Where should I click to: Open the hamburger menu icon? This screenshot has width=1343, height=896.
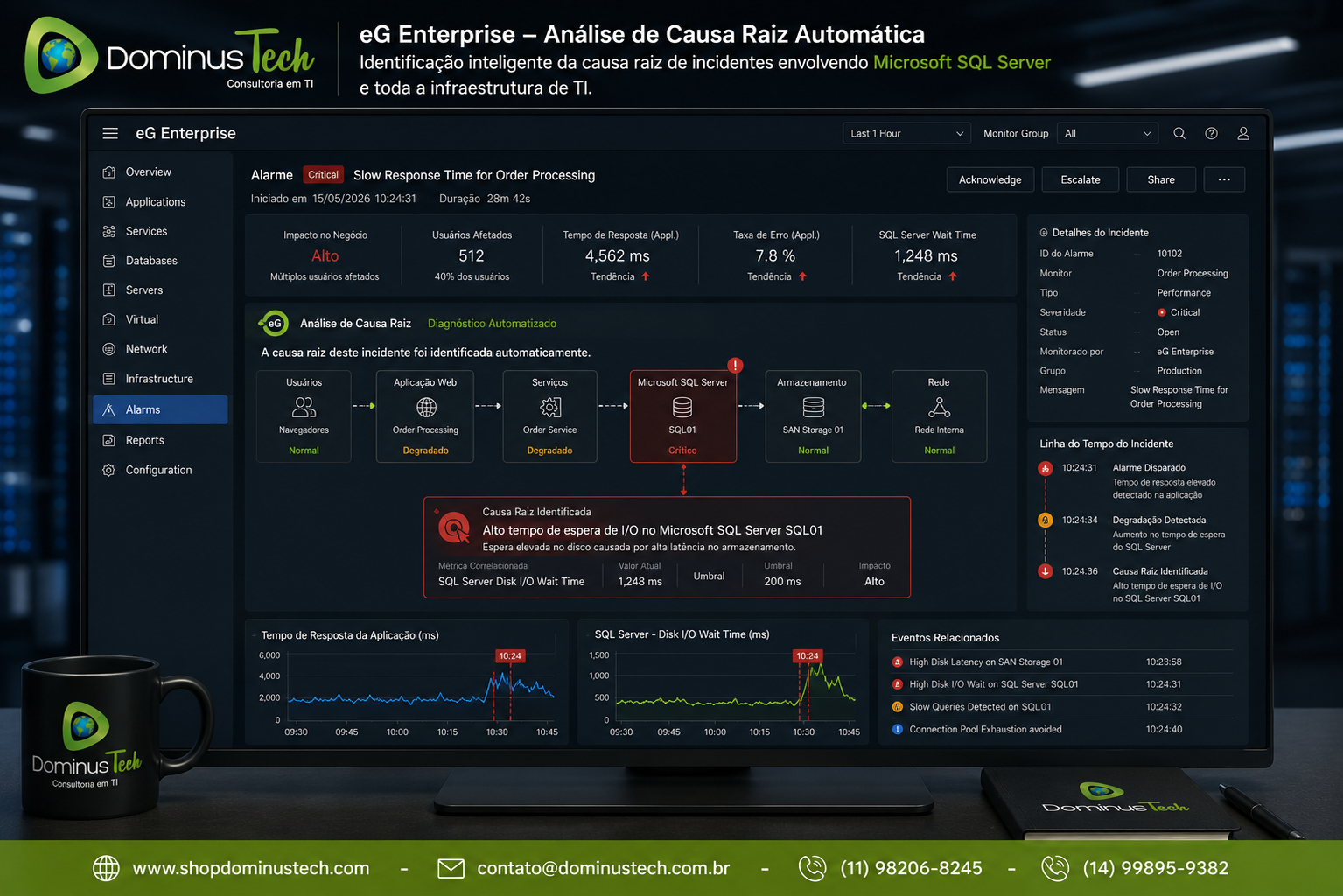pos(110,133)
